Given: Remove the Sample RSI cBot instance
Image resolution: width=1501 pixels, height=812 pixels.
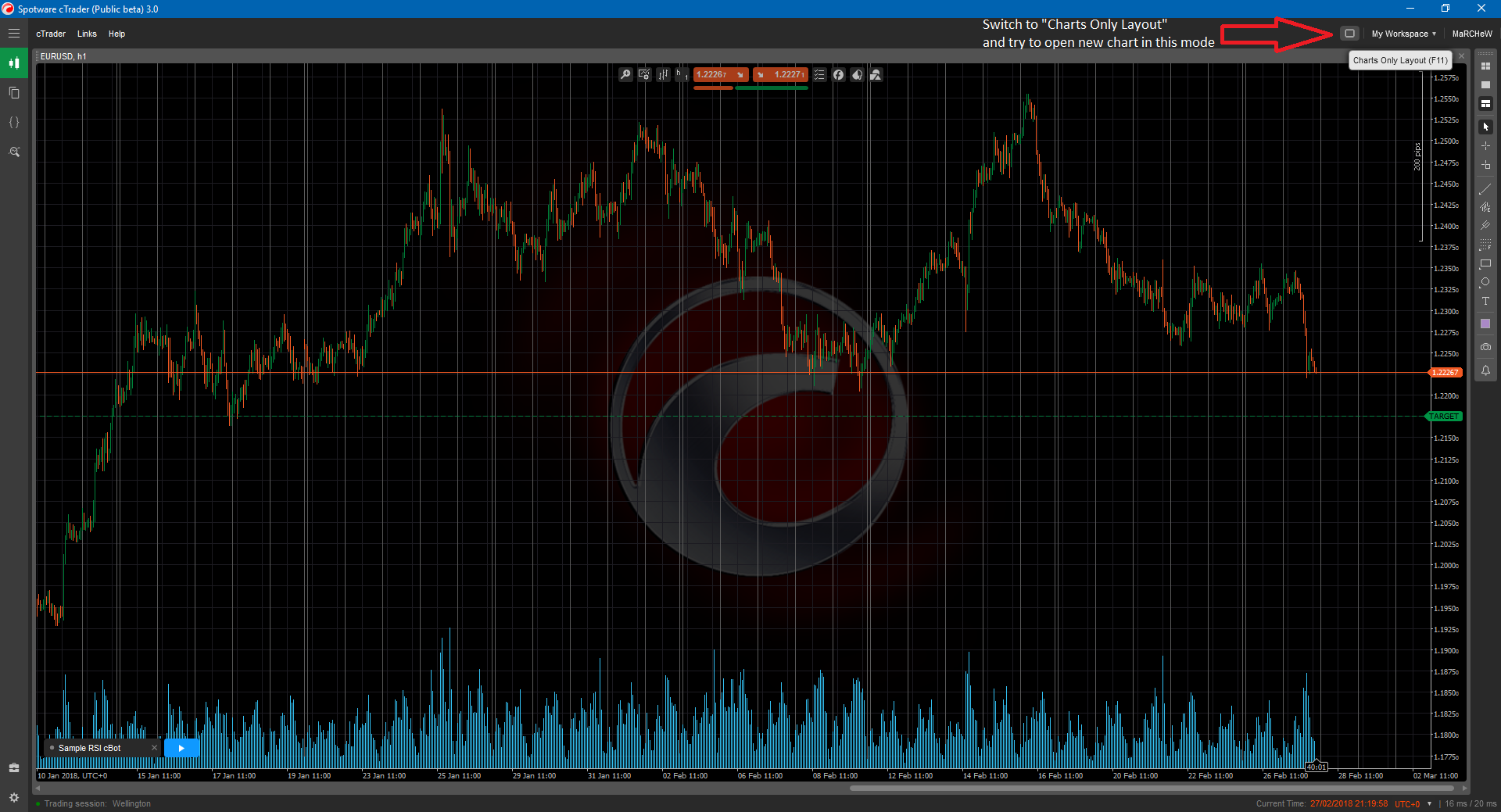Looking at the screenshot, I should (x=154, y=748).
